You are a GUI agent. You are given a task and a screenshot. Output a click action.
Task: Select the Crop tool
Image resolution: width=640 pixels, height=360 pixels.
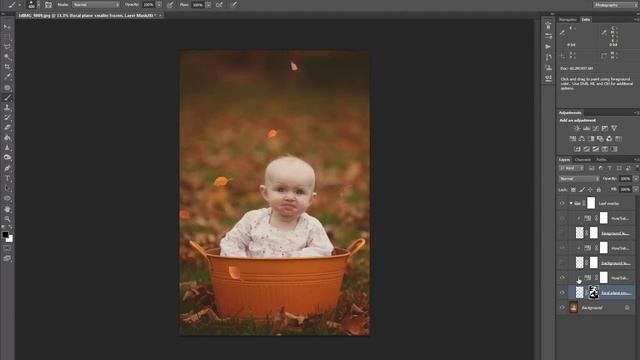pos(7,67)
